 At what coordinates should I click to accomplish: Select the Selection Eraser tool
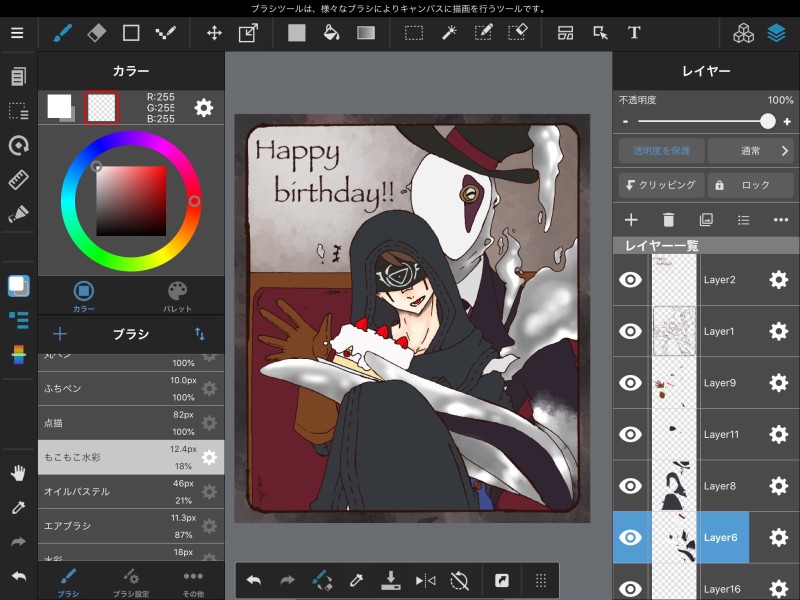pos(517,33)
